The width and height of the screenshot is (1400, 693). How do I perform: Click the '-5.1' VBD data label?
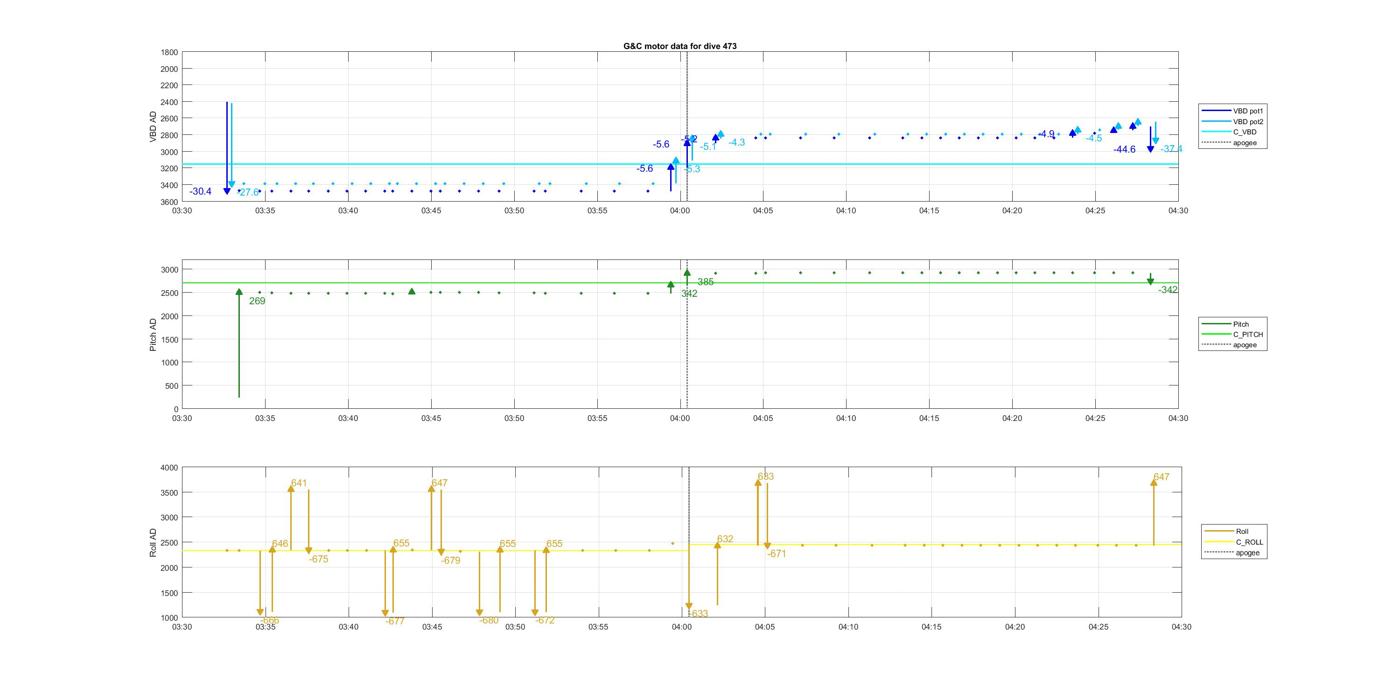(x=708, y=147)
